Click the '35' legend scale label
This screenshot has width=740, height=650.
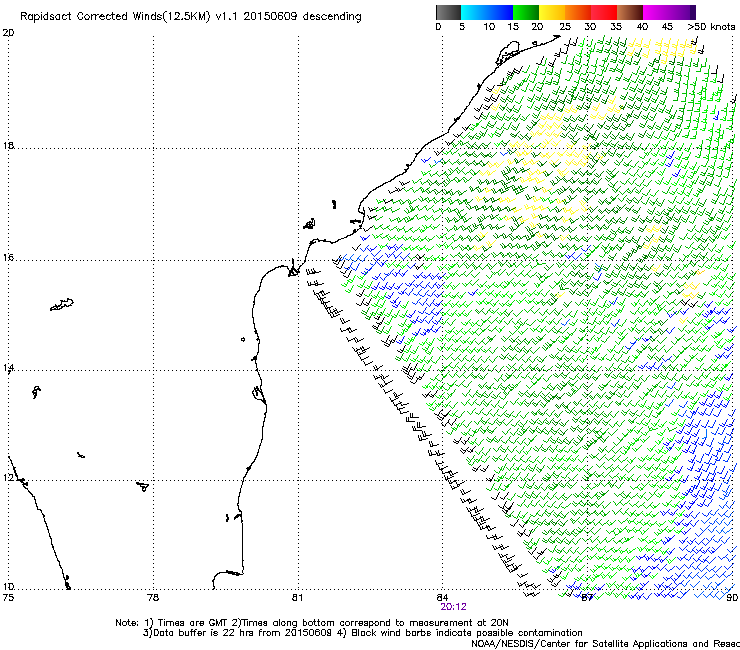(x=616, y=27)
